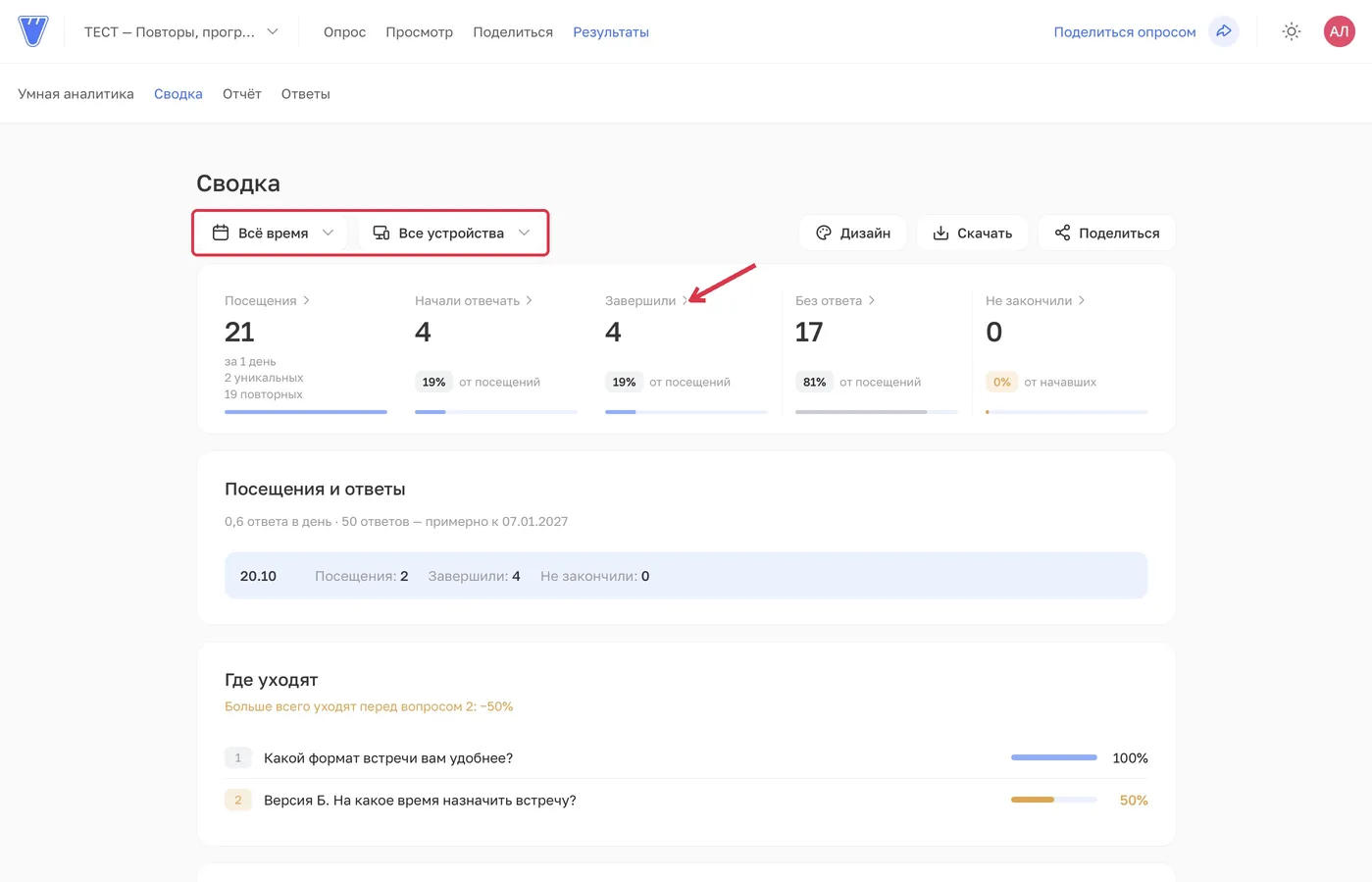Click the blue shield app logo
1372x882 pixels.
pyautogui.click(x=33, y=31)
